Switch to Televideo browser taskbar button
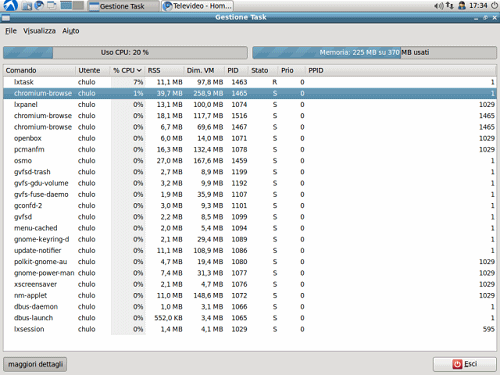Screen dimensions: 500x375 (x=197, y=6)
